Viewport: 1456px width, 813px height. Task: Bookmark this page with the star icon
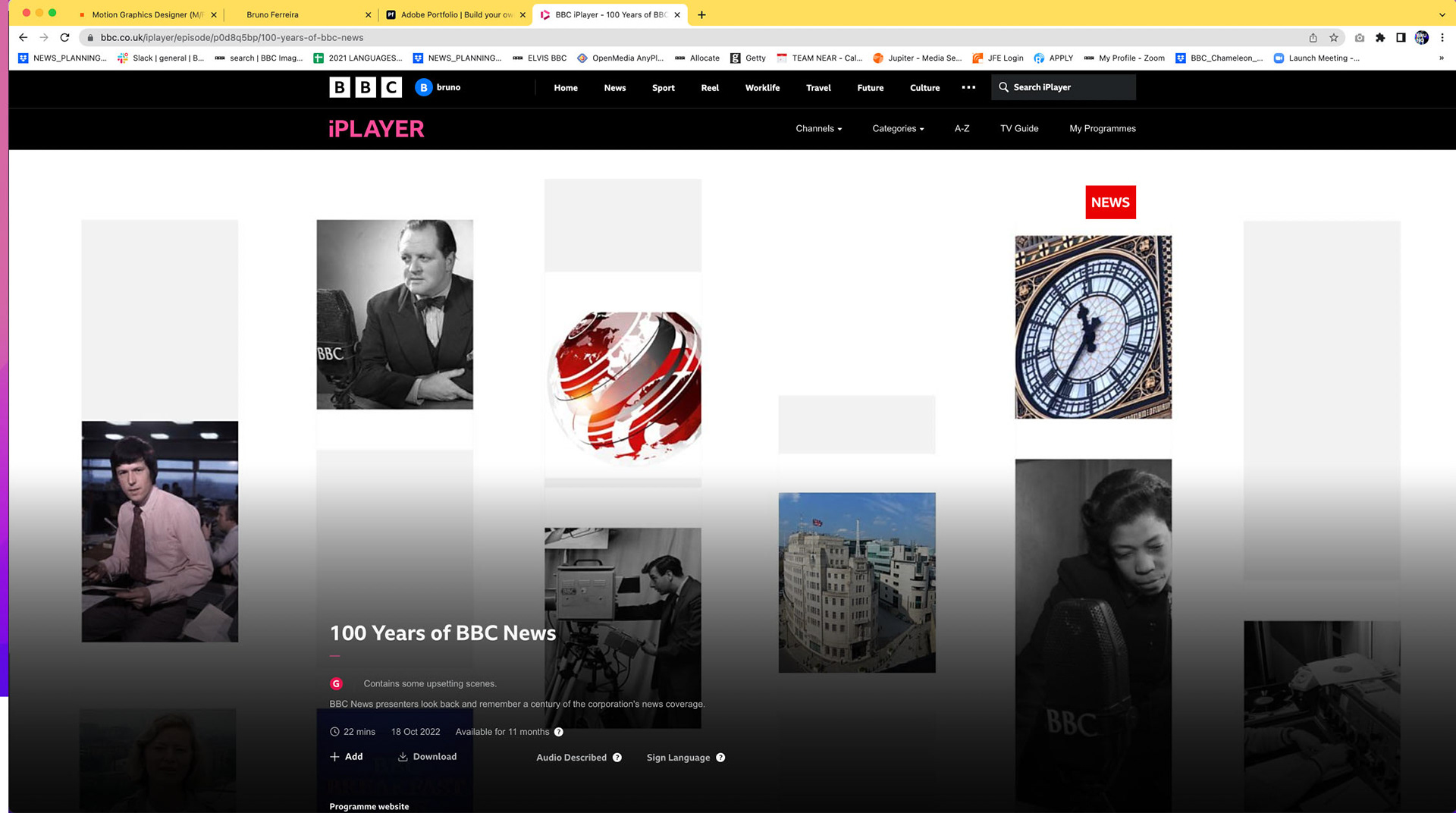click(1334, 37)
